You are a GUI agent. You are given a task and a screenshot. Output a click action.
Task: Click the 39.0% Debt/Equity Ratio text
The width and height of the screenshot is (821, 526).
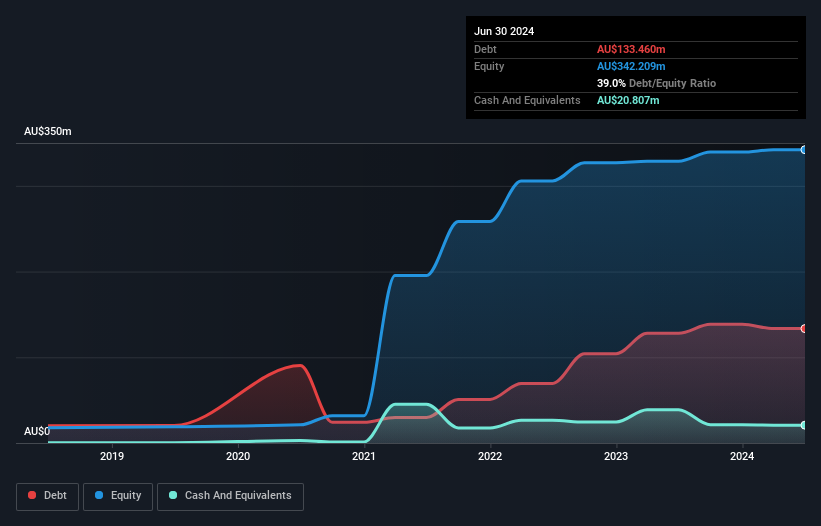[656, 83]
